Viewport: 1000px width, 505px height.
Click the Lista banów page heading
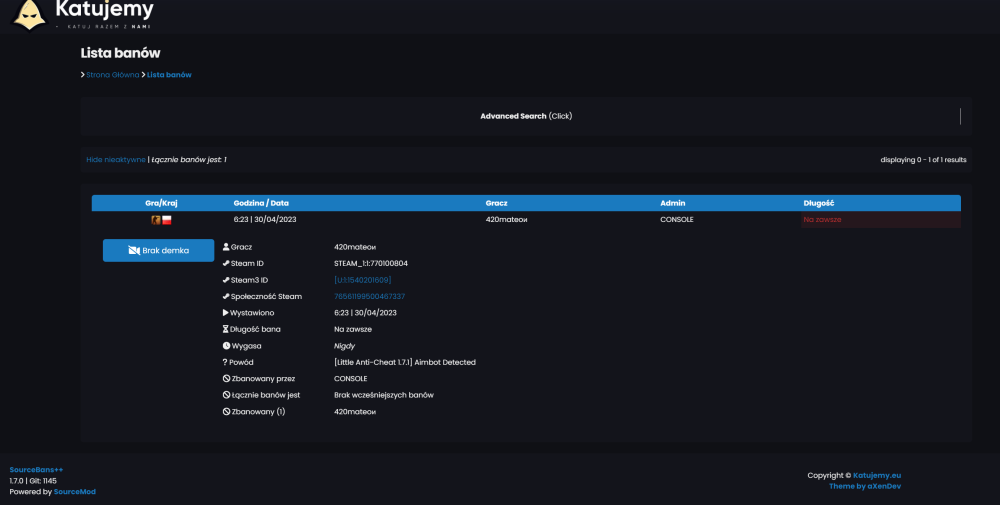[121, 53]
